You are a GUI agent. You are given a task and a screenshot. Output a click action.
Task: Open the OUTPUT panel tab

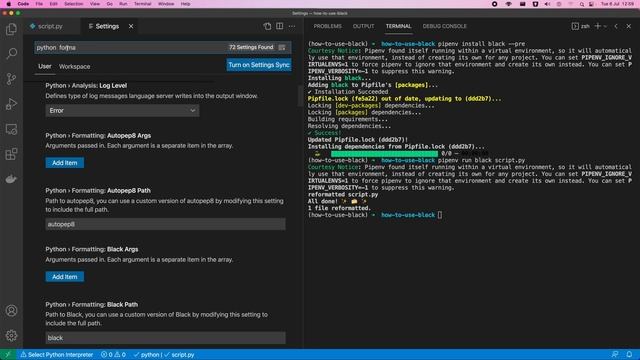tap(363, 26)
